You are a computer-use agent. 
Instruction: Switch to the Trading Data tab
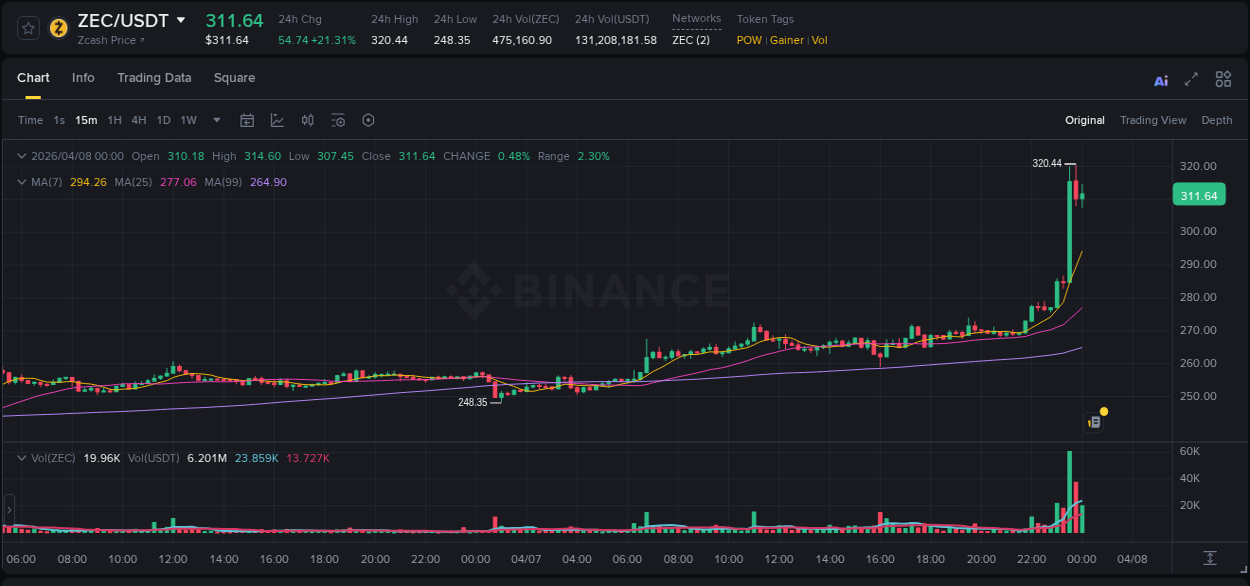click(154, 77)
